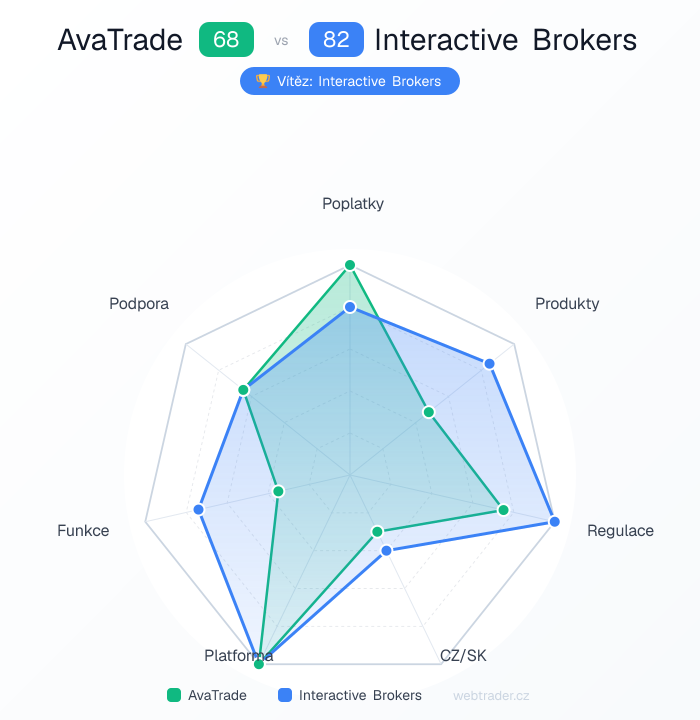
Task: Click the AvaTrade score badge 68
Action: click(x=226, y=40)
